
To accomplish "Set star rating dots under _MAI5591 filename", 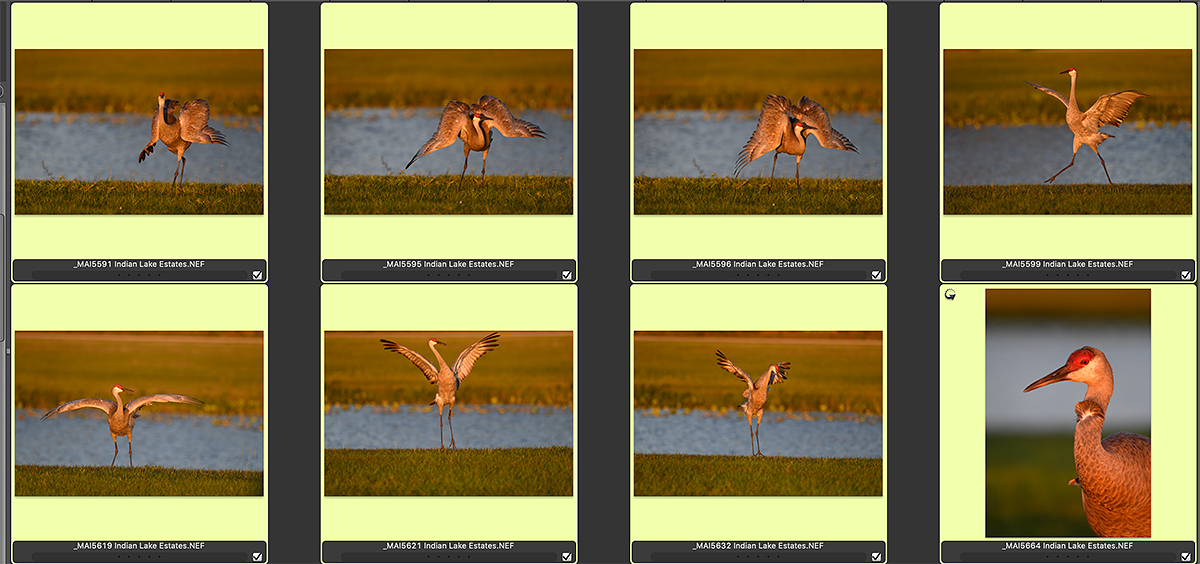I will click(x=139, y=275).
